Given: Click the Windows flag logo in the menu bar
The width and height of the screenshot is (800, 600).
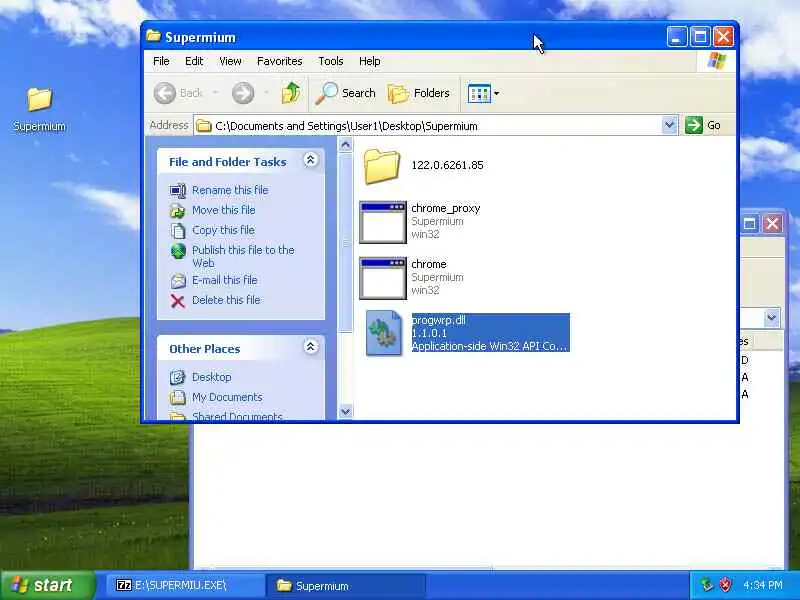Looking at the screenshot, I should 717,61.
